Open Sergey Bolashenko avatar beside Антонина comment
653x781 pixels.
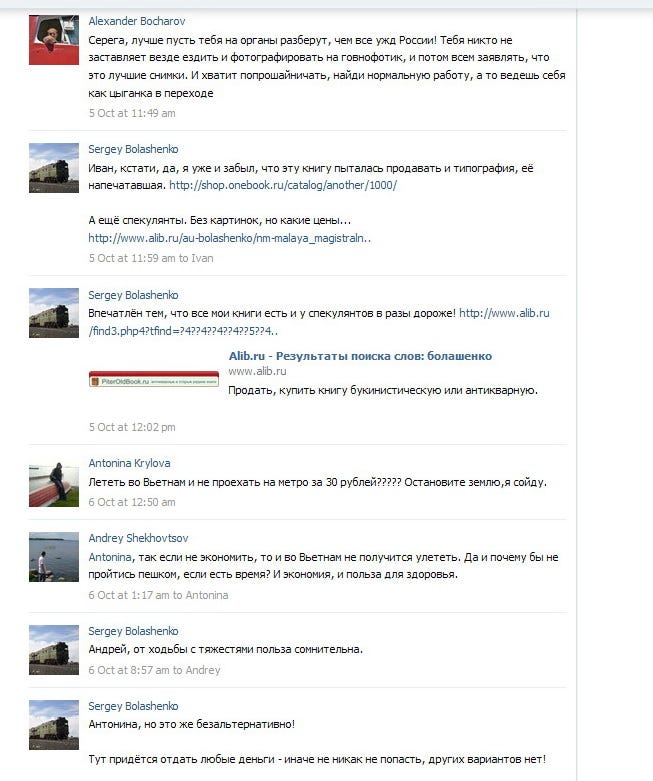point(54,725)
